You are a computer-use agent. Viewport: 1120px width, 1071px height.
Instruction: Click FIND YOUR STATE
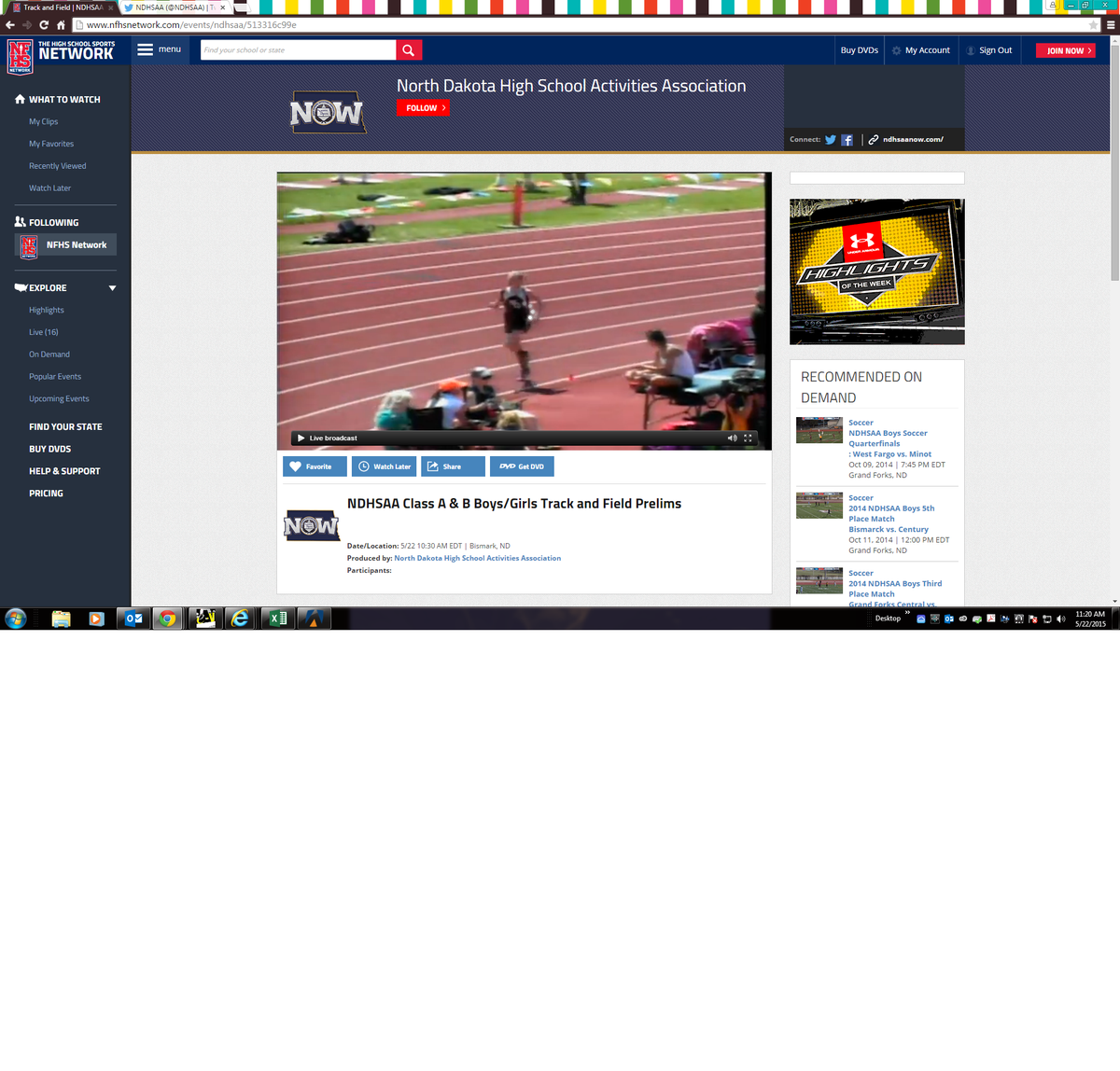(65, 427)
